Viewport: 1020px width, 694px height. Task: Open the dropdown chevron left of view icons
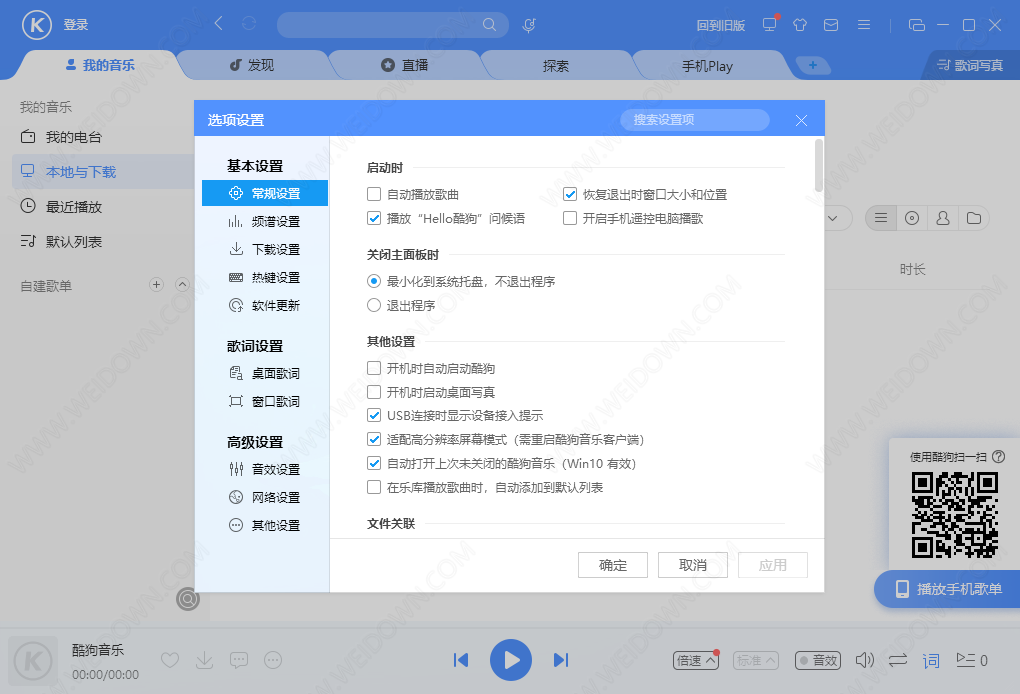click(833, 218)
